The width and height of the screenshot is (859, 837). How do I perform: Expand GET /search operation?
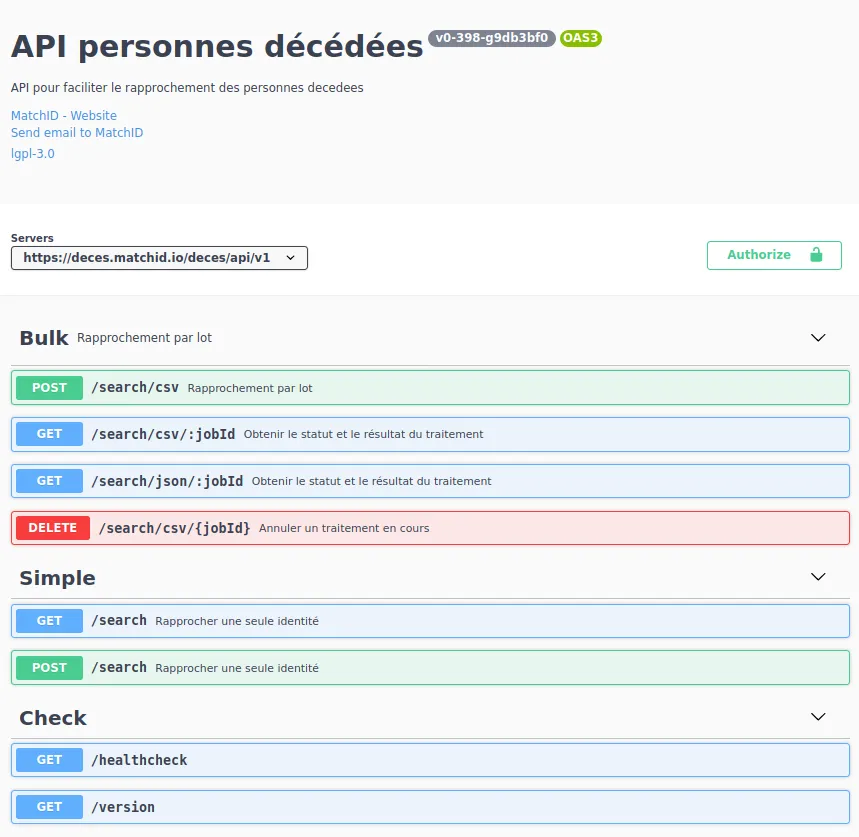[x=430, y=621]
